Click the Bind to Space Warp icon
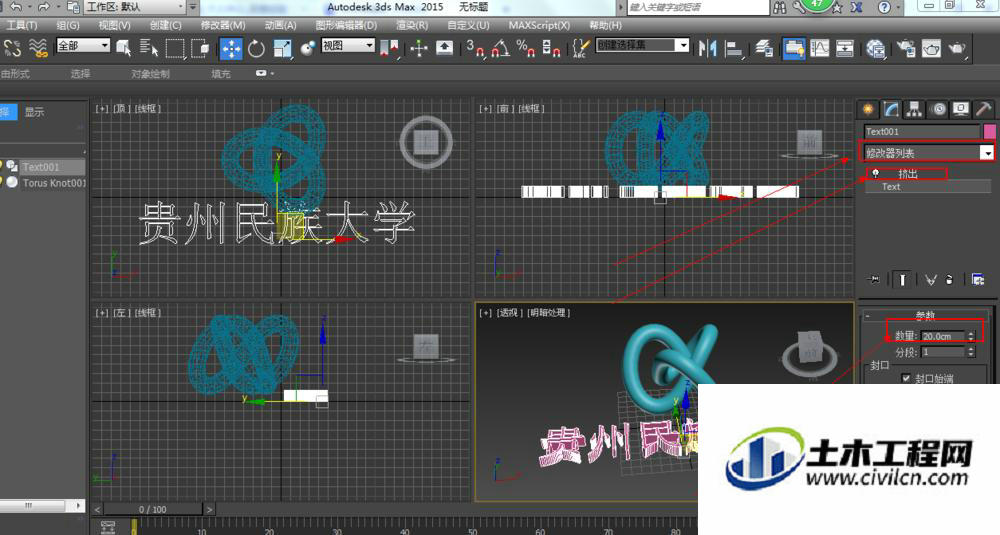This screenshot has height=535, width=1000. click(x=39, y=48)
